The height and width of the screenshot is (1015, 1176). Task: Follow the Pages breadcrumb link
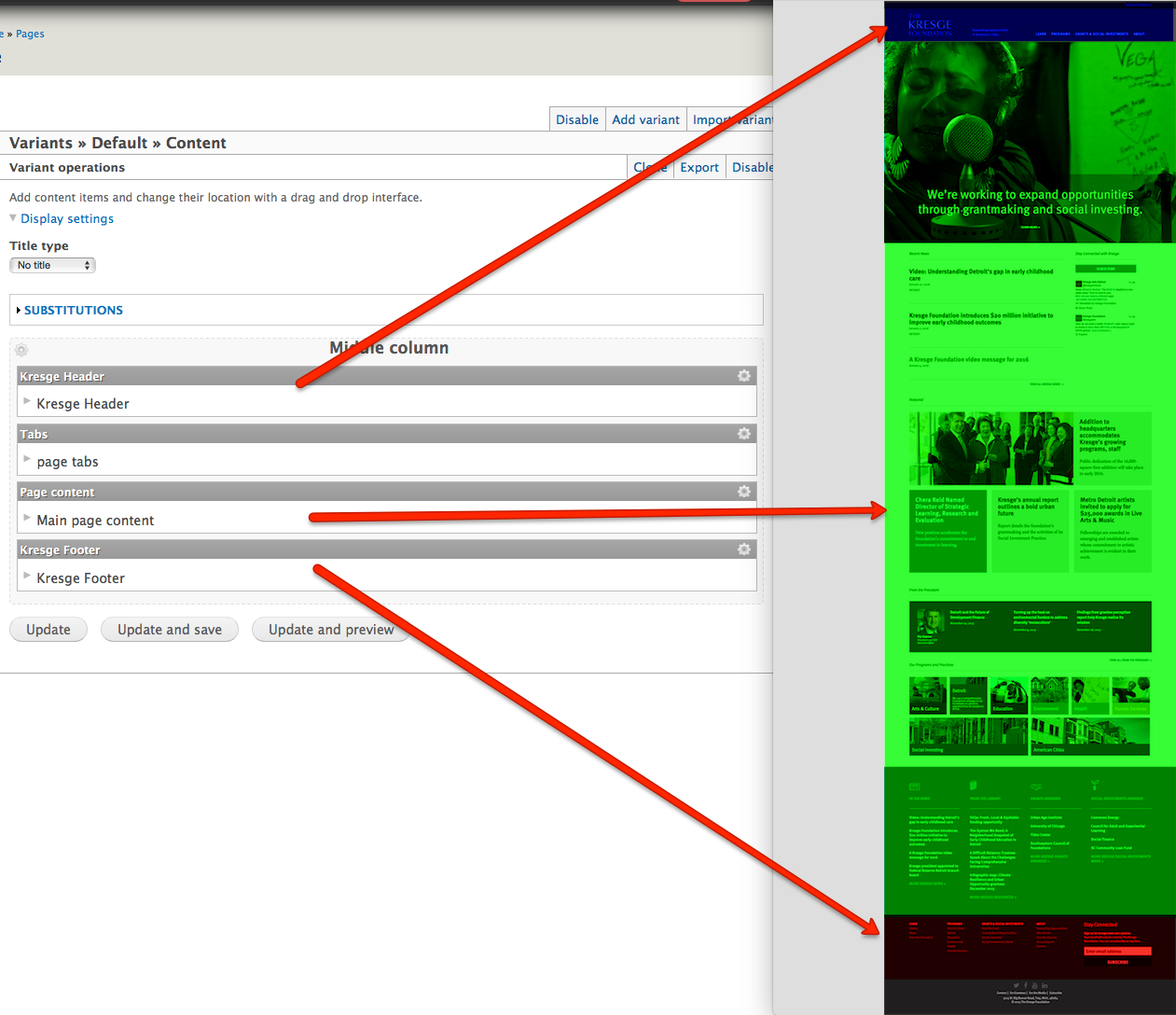(30, 34)
